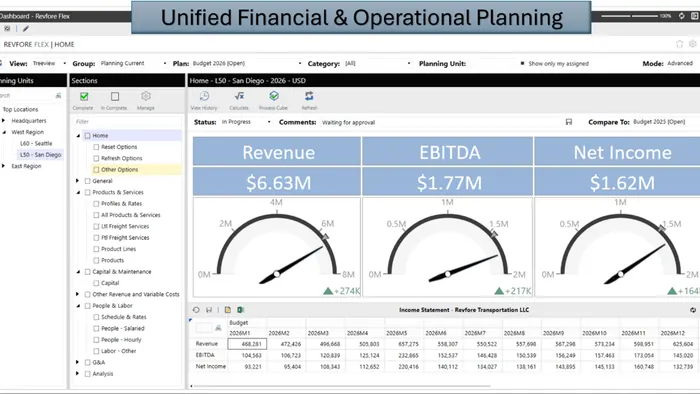Open the Manage sections gear icon
The image size is (700, 394).
pos(146,96)
